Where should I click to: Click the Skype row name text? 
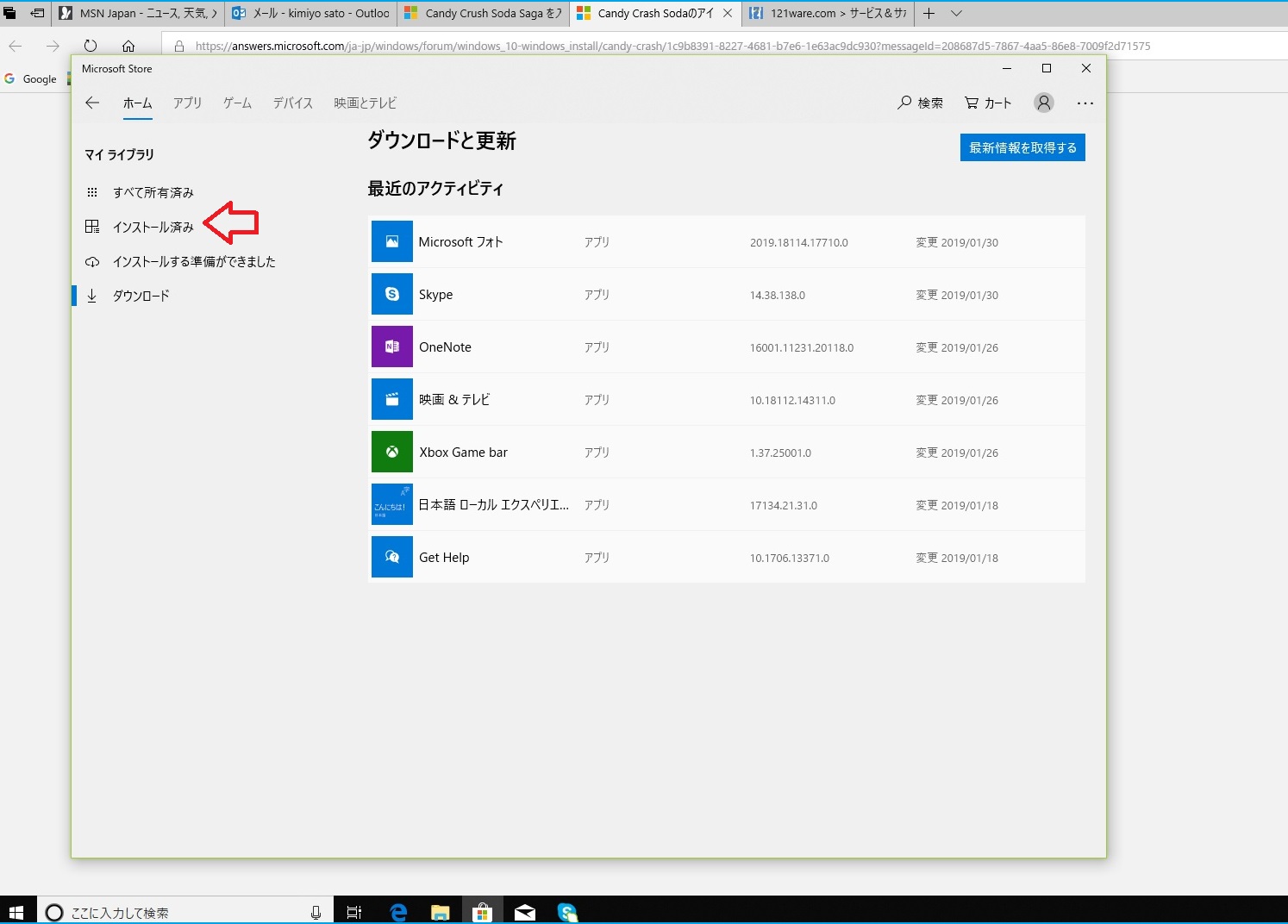(x=435, y=295)
